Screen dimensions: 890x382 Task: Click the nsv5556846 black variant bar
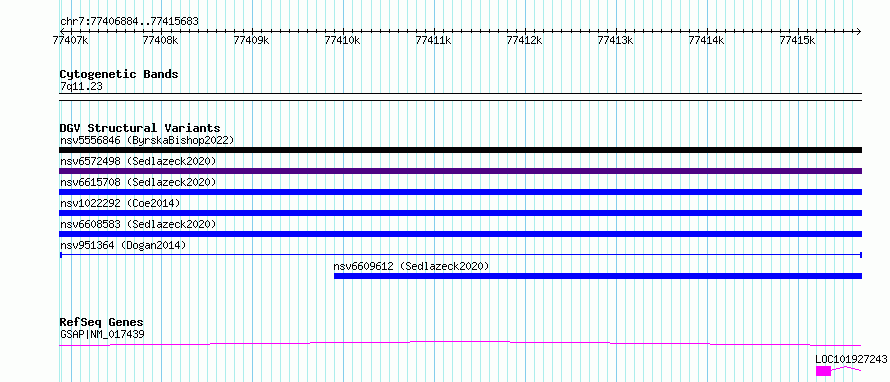[x=460, y=150]
